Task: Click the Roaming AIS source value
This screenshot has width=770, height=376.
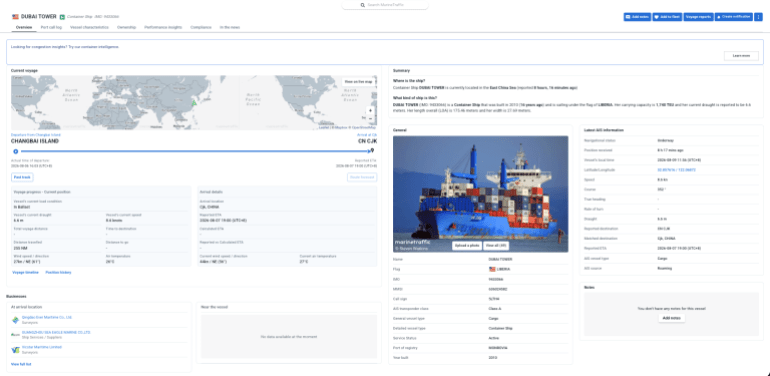Action: 664,268
